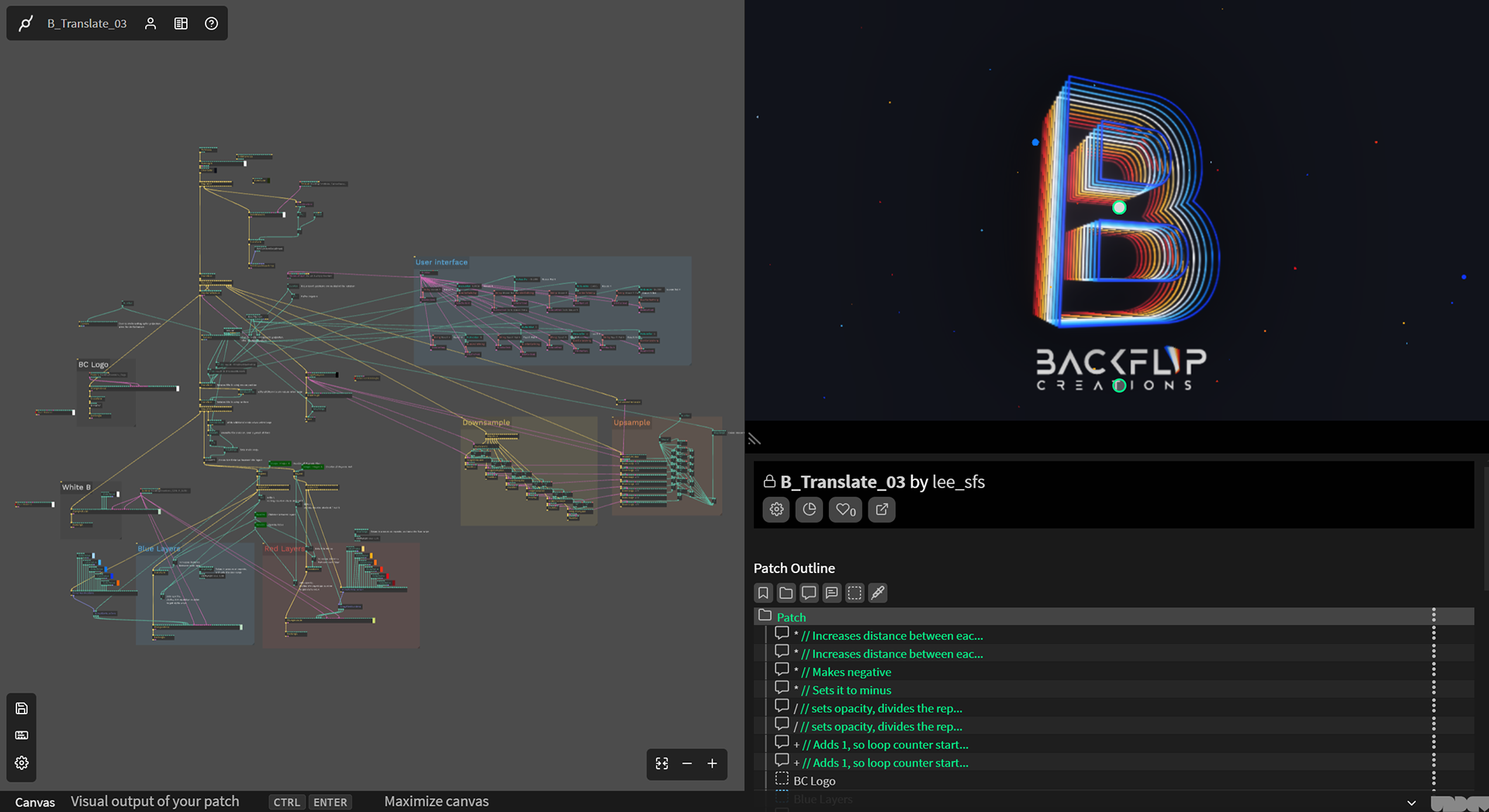Select the '// Makes negative' outline row
The image size is (1489, 812).
[x=1114, y=672]
